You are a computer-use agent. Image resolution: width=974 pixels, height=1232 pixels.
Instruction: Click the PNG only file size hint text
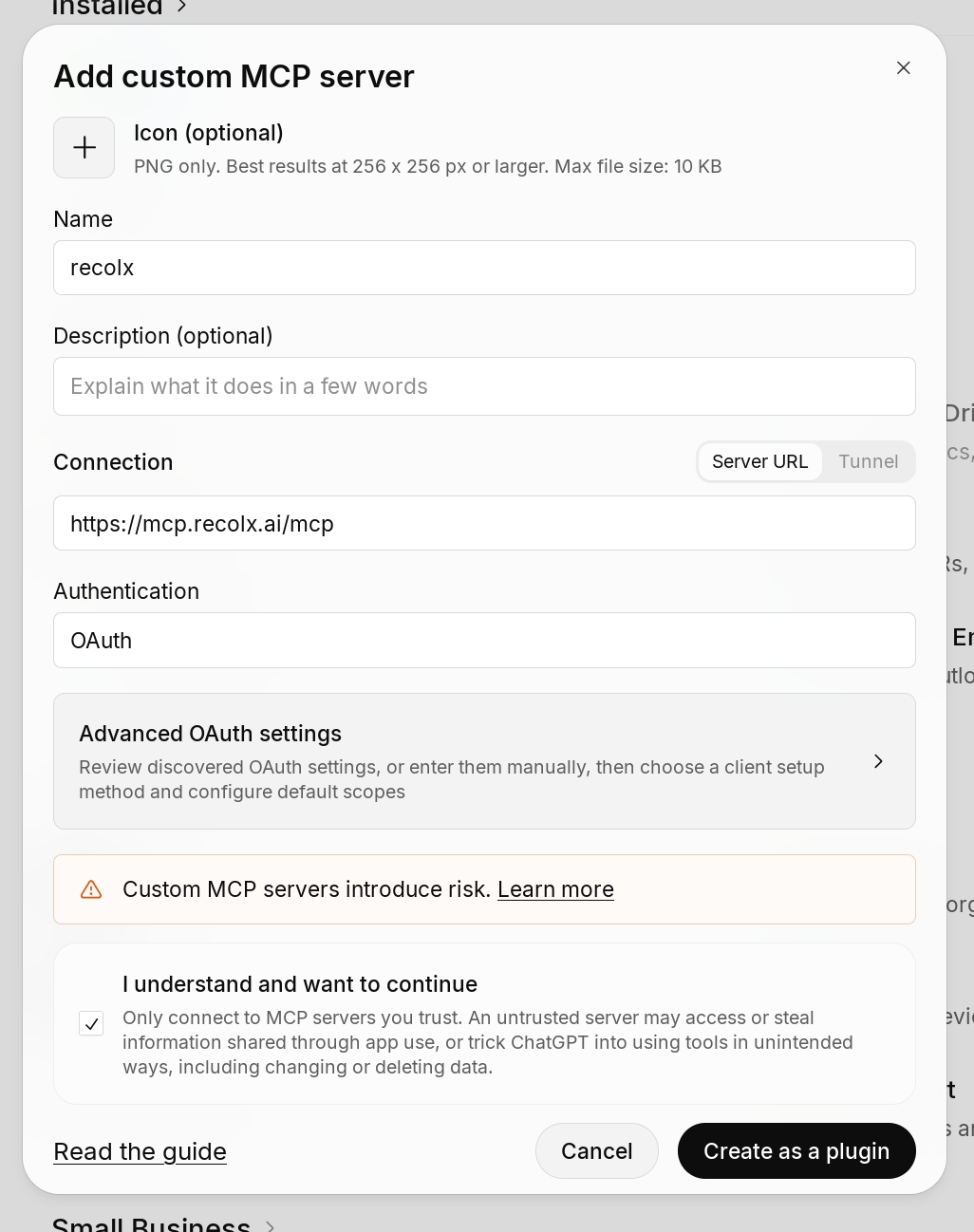[x=427, y=166]
